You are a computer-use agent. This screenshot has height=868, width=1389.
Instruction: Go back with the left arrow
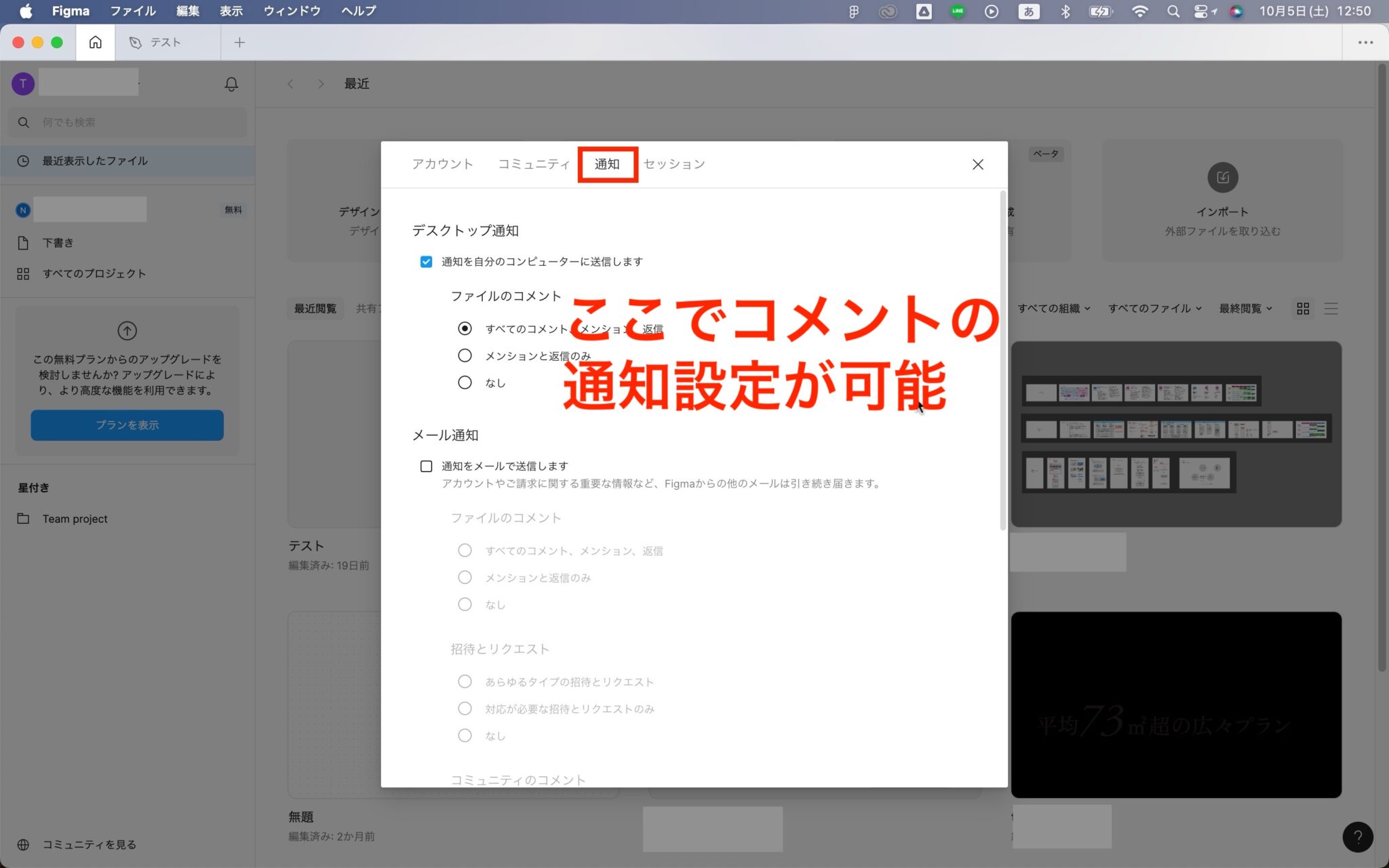coord(290,83)
